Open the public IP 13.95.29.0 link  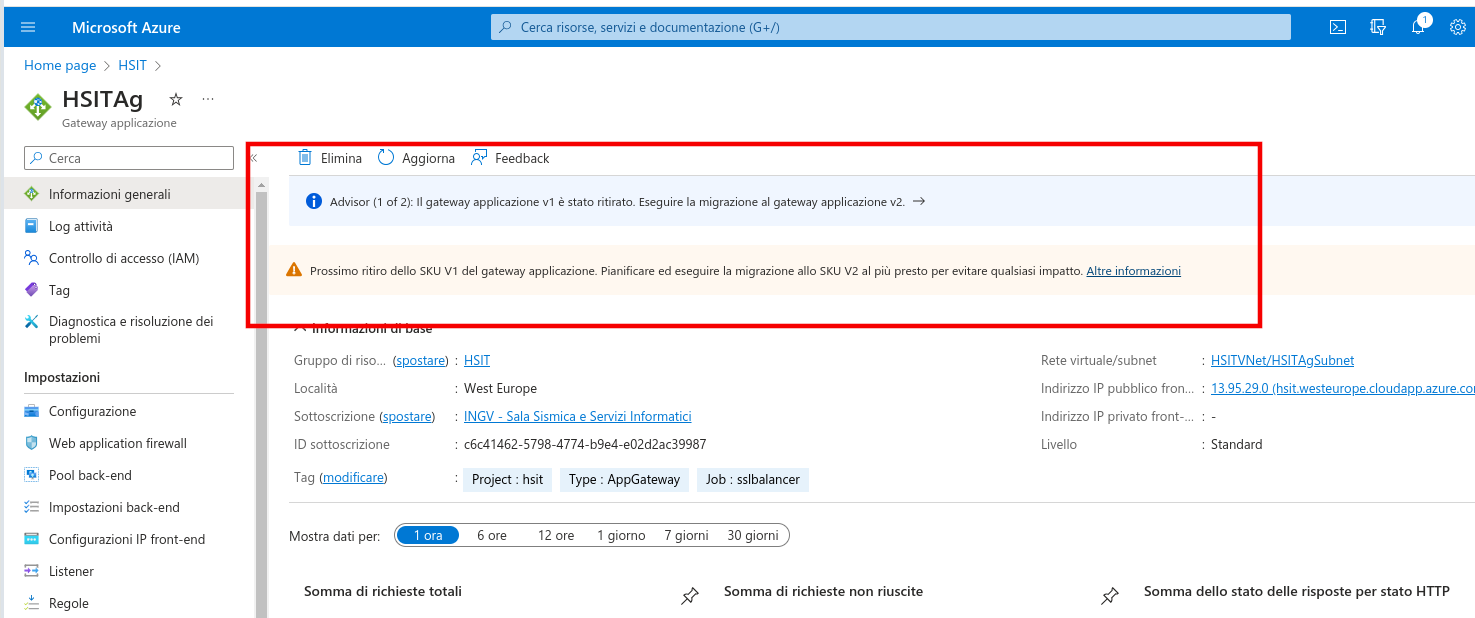[1342, 388]
